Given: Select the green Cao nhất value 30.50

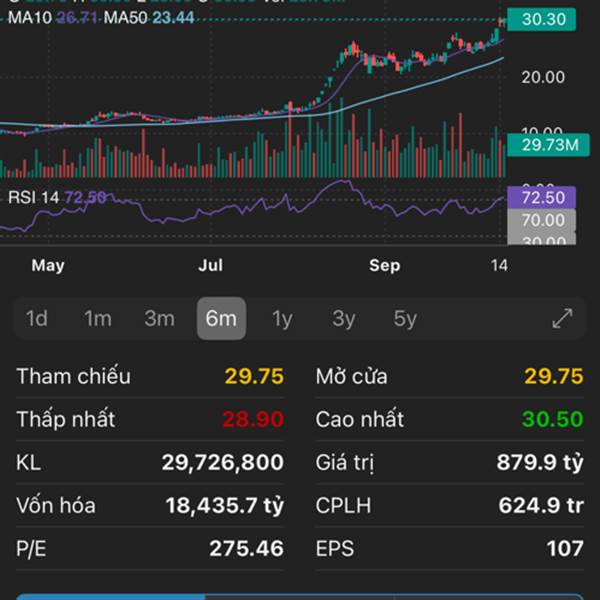Looking at the screenshot, I should (553, 420).
